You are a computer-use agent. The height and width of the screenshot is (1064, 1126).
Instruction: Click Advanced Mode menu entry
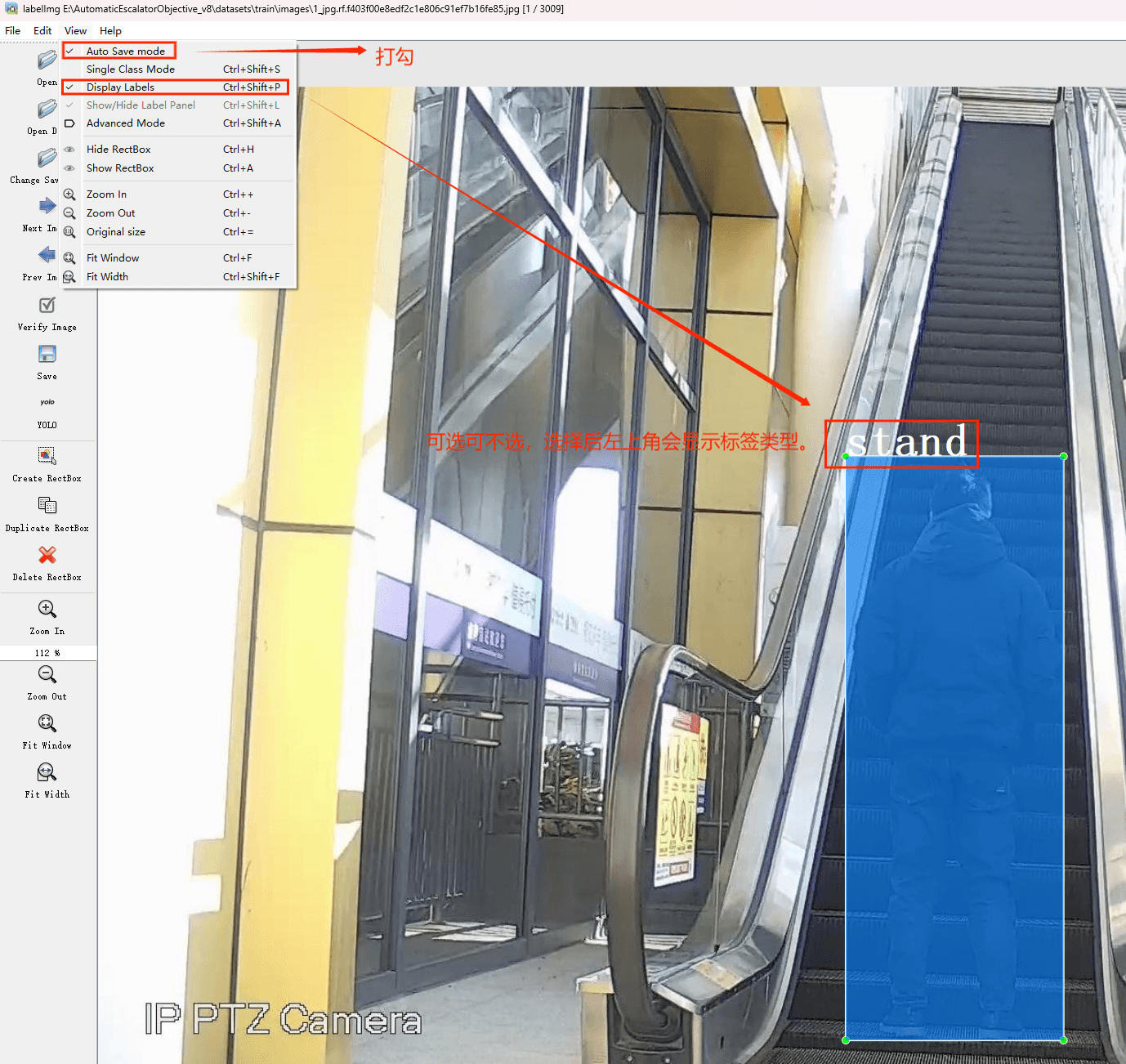(126, 123)
